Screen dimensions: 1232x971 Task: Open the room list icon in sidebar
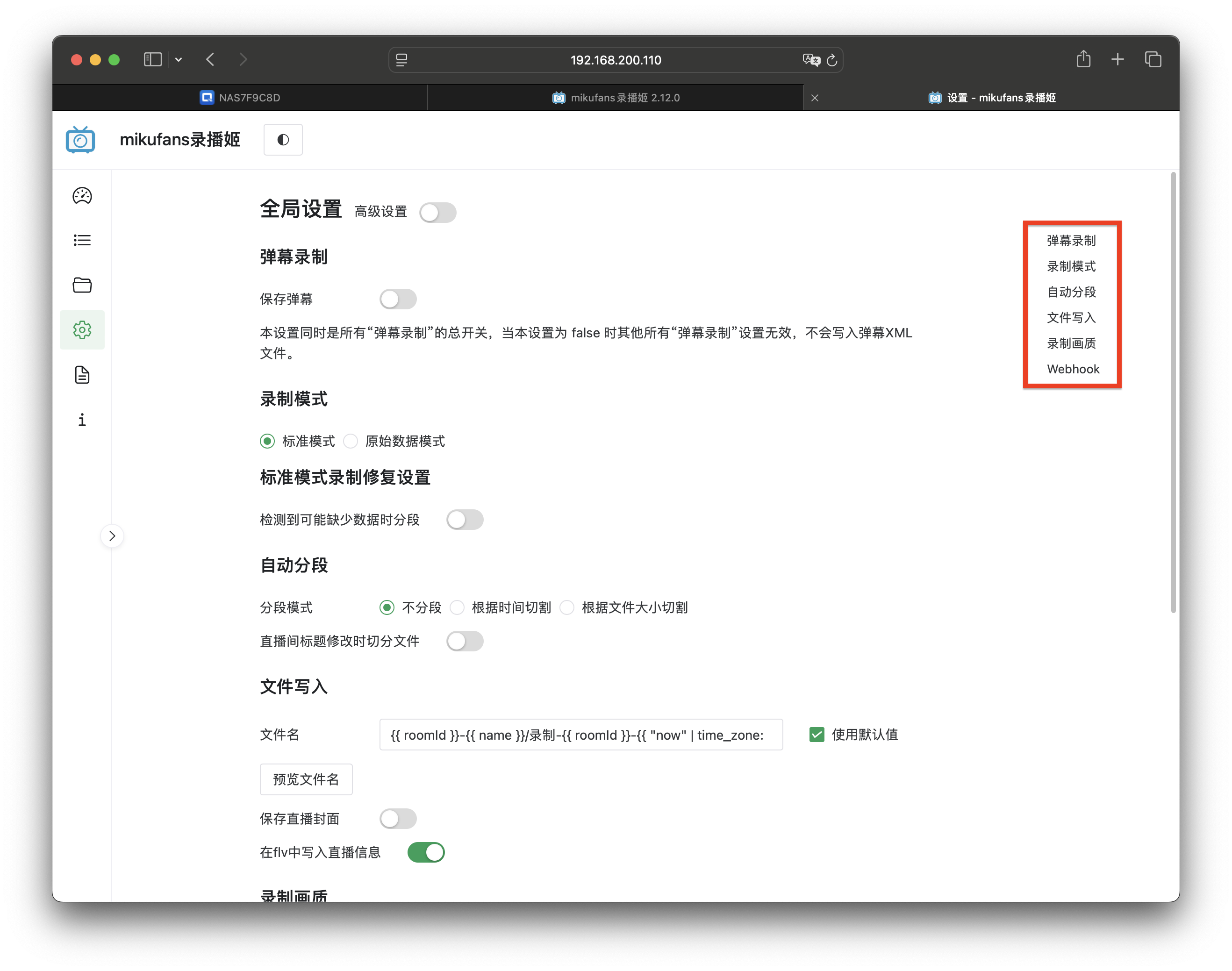coord(82,240)
